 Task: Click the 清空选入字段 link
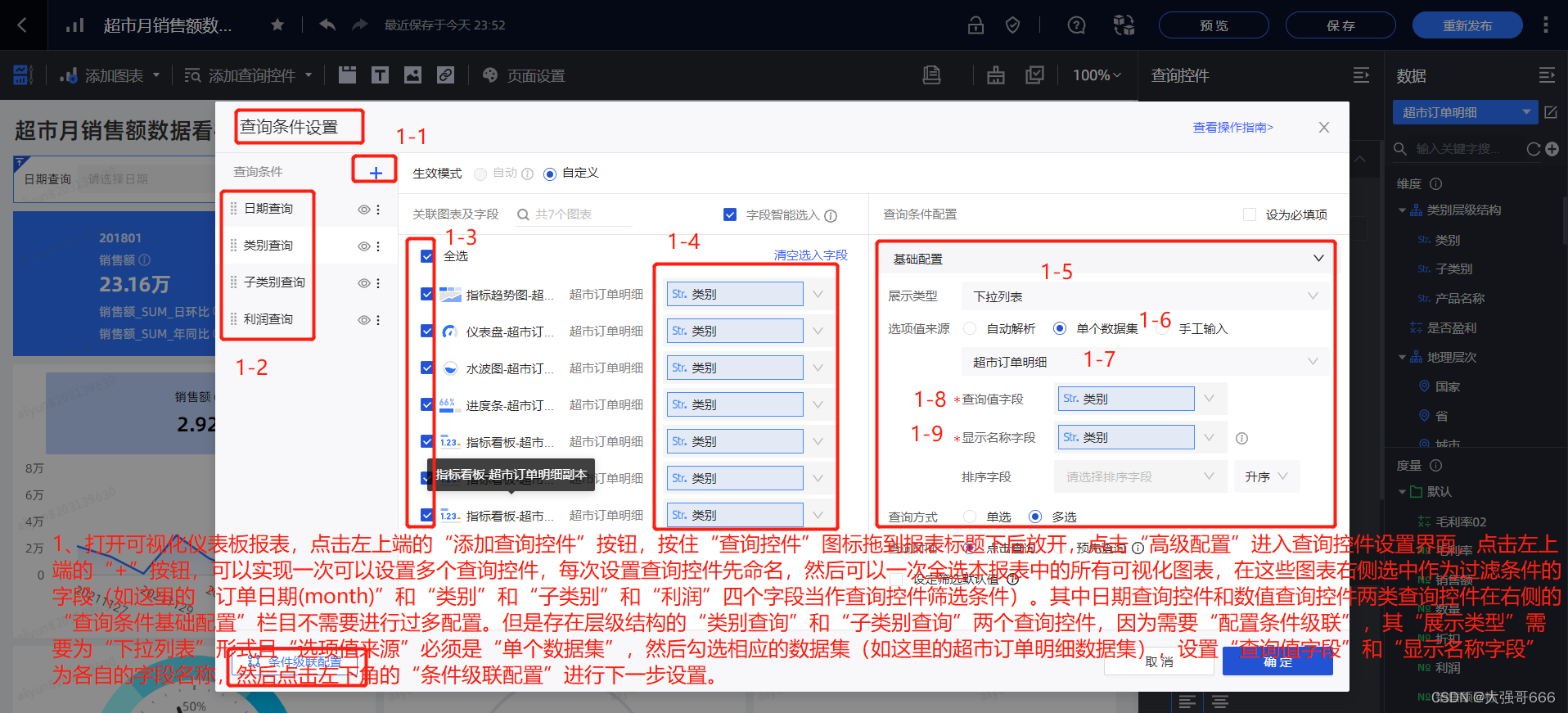[810, 255]
